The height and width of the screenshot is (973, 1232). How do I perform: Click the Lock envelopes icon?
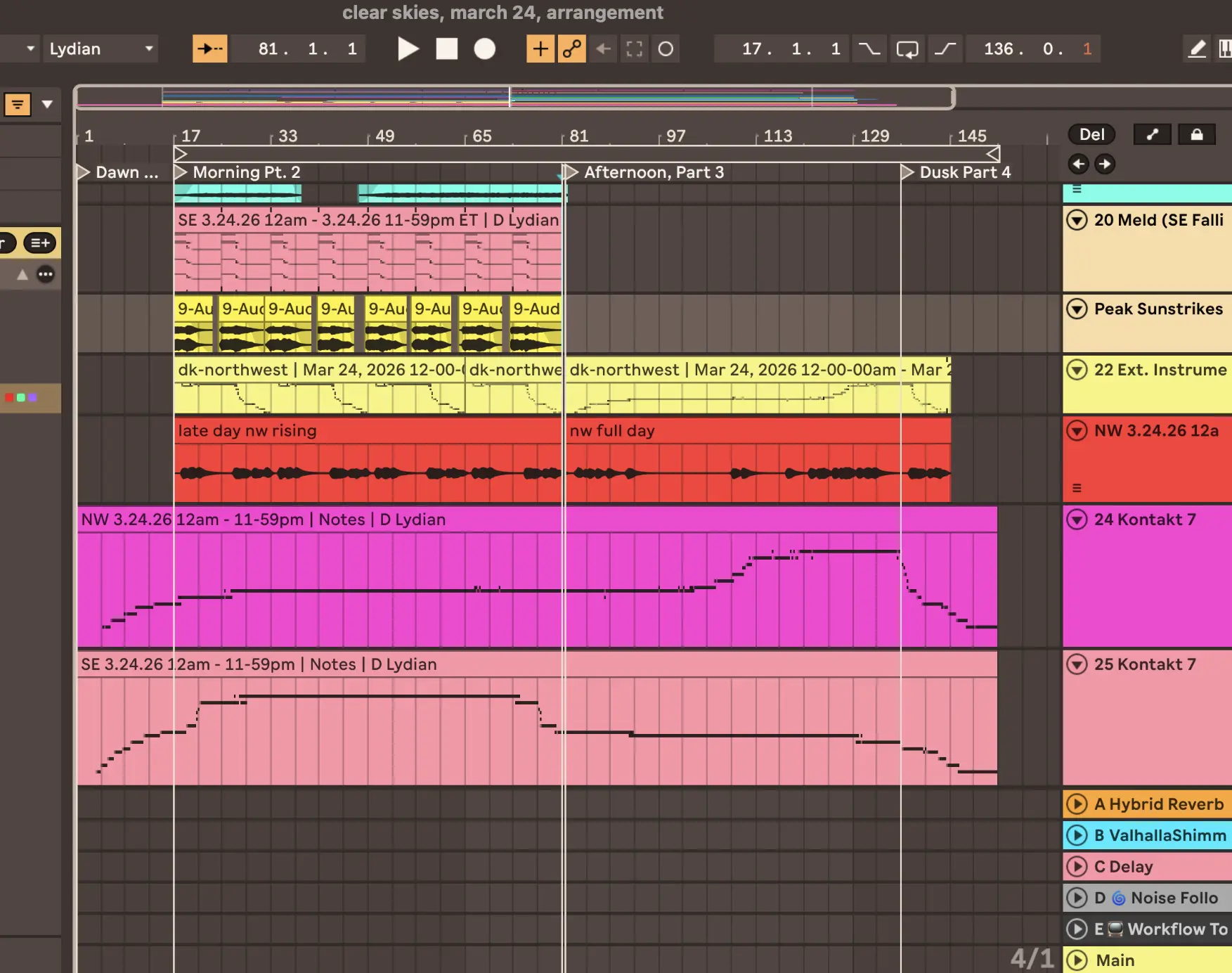pos(1196,134)
